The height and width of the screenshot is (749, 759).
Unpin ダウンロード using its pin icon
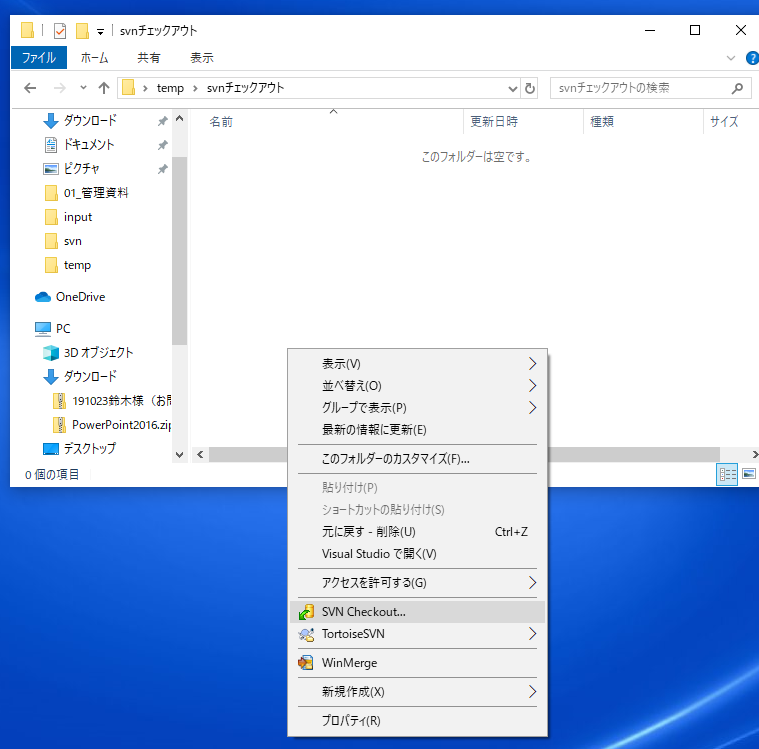point(163,121)
